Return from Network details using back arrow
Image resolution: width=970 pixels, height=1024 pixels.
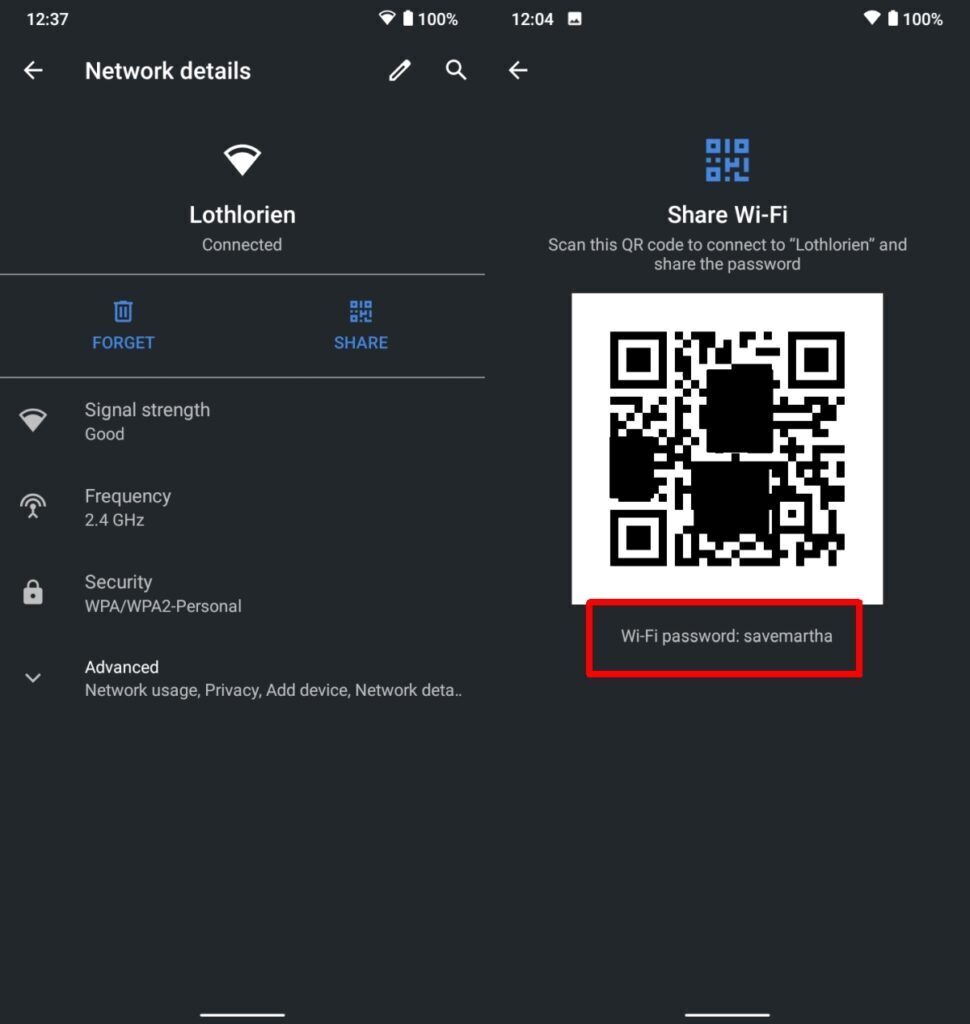(x=33, y=70)
